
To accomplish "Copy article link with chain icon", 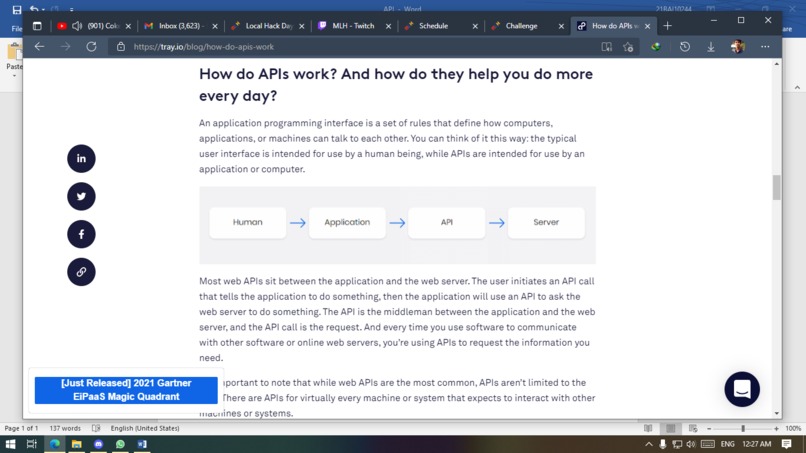I will pyautogui.click(x=81, y=271).
